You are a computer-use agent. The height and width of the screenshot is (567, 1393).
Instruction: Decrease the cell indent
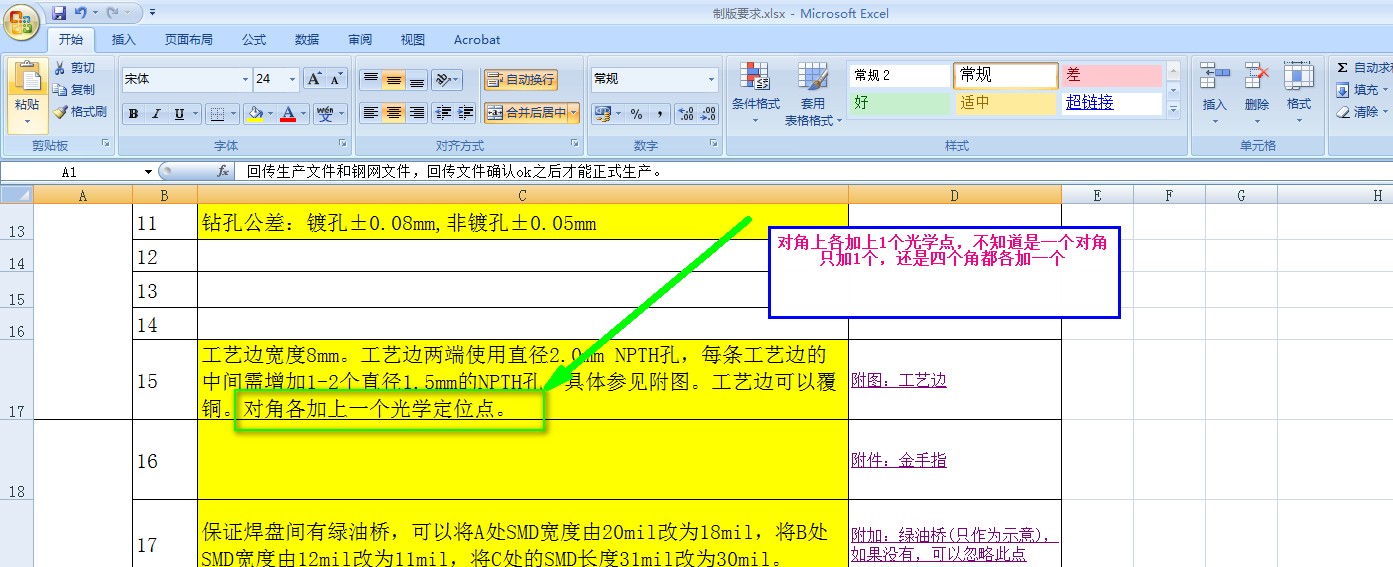(443, 113)
